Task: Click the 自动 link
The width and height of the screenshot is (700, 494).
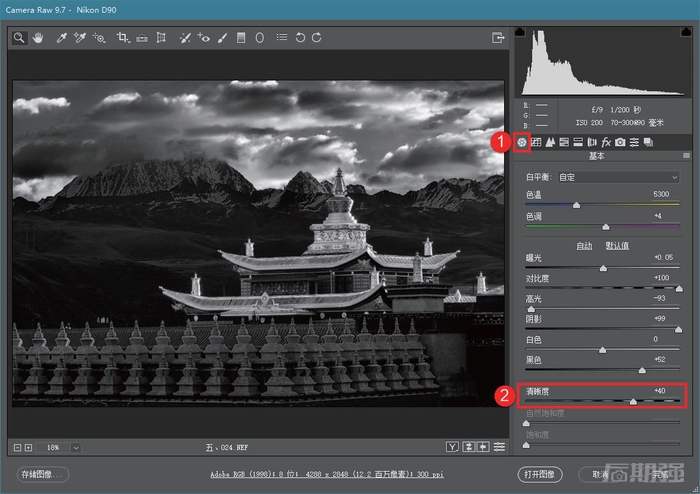Action: tap(584, 246)
